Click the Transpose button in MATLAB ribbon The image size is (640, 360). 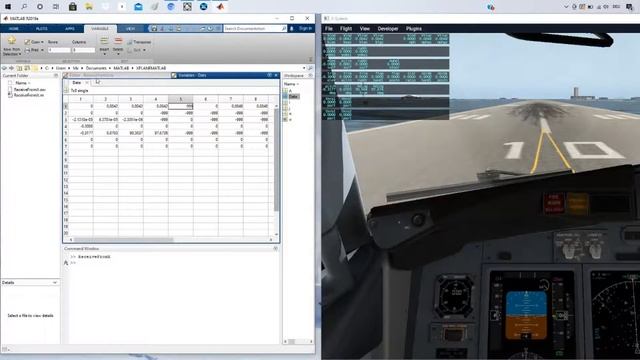click(139, 42)
